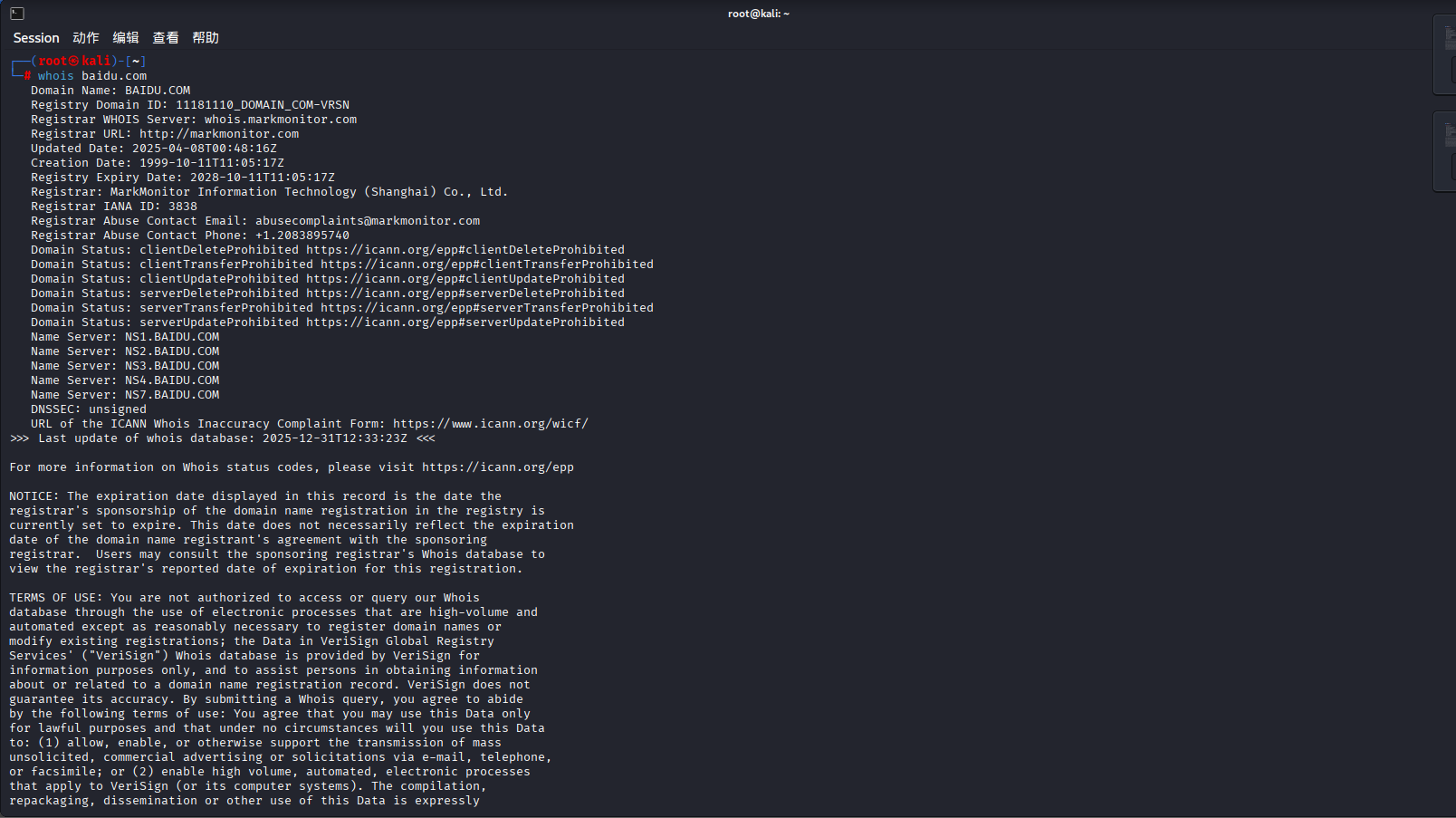
Task: Click the Creation Date line
Action: [158, 163]
